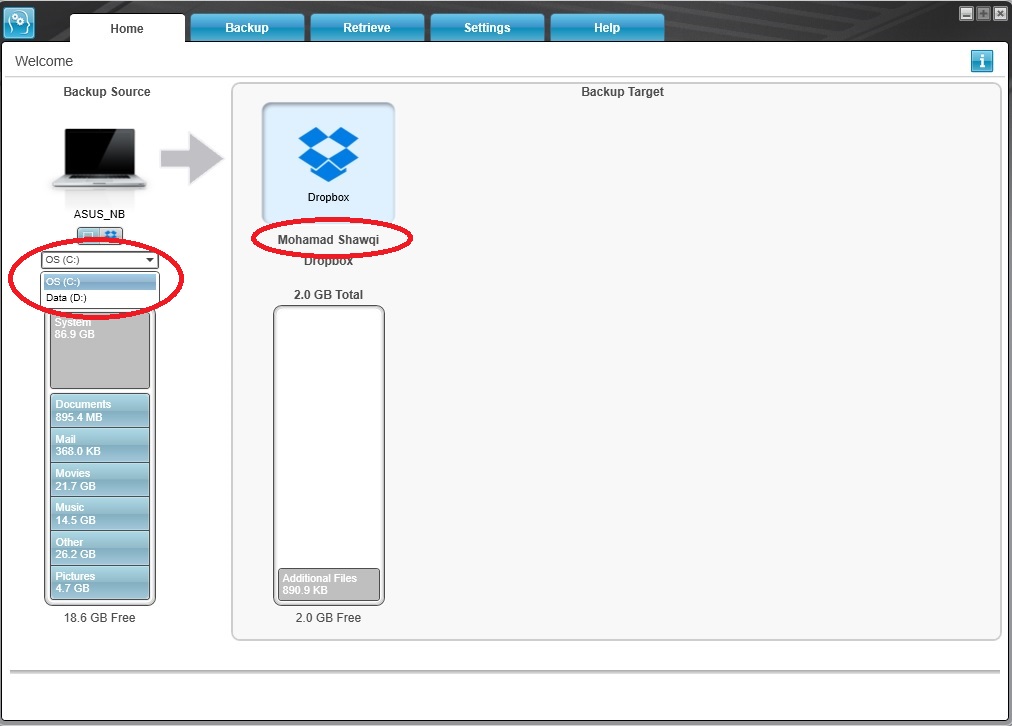Open the info icon beside Welcome
Image resolution: width=1012 pixels, height=726 pixels.
[982, 61]
